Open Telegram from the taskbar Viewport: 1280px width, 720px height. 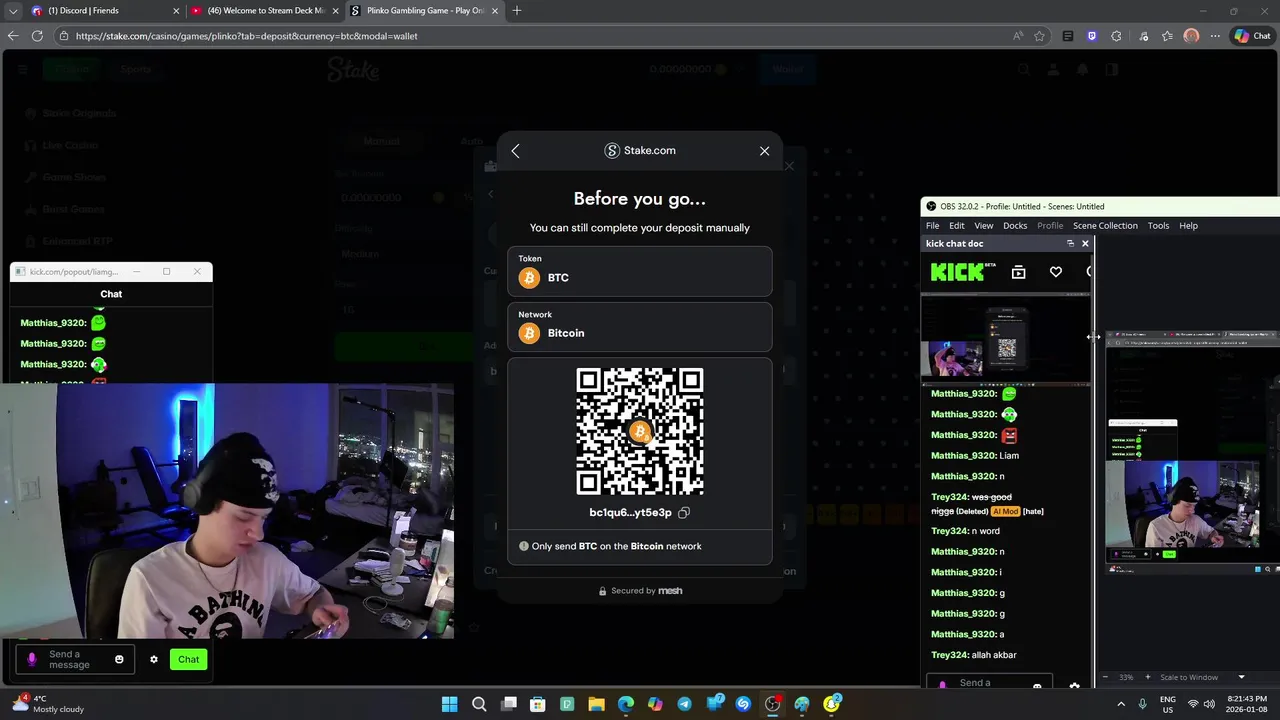(x=684, y=704)
